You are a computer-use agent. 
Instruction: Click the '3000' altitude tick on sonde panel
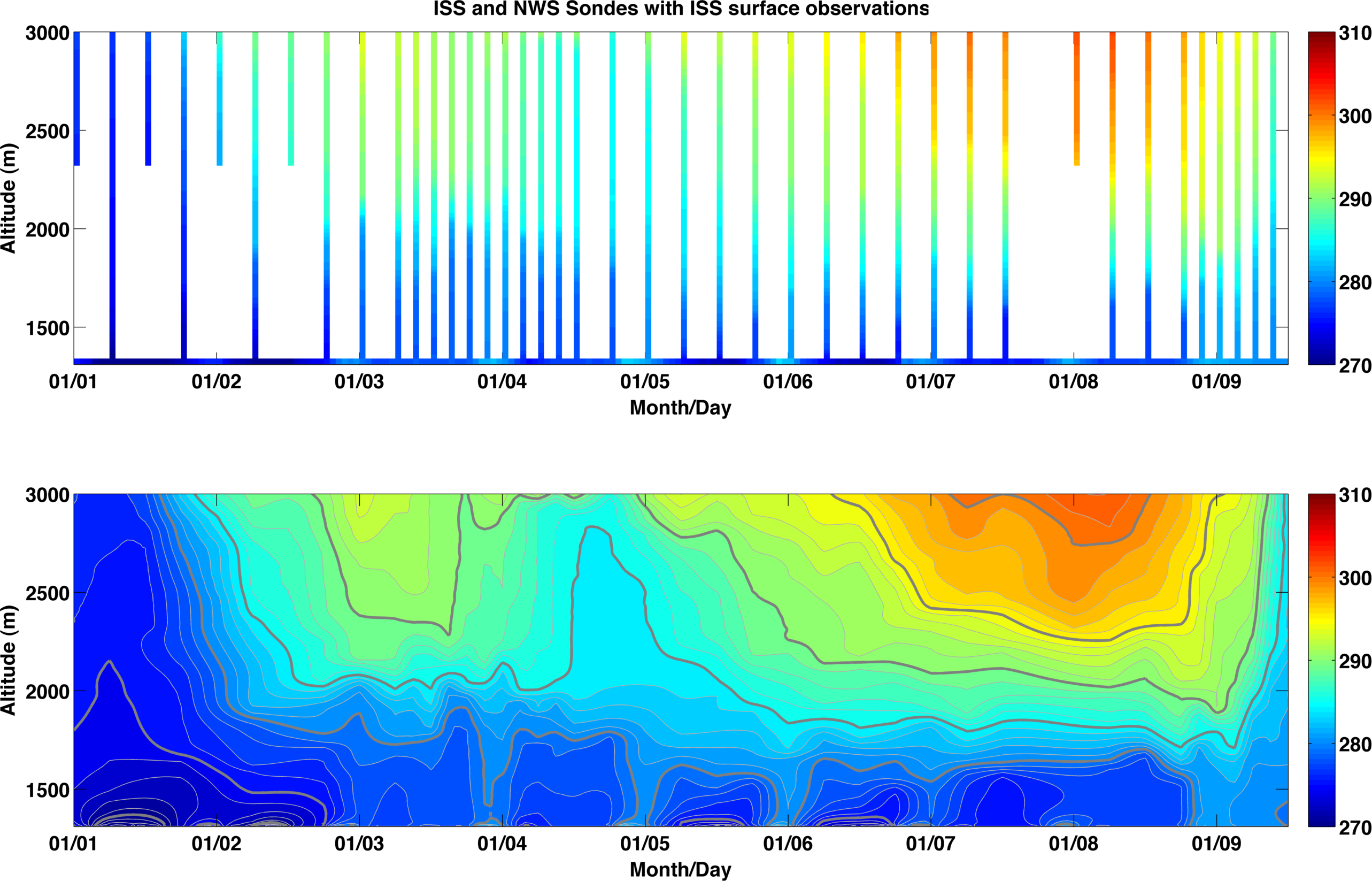pos(48,33)
